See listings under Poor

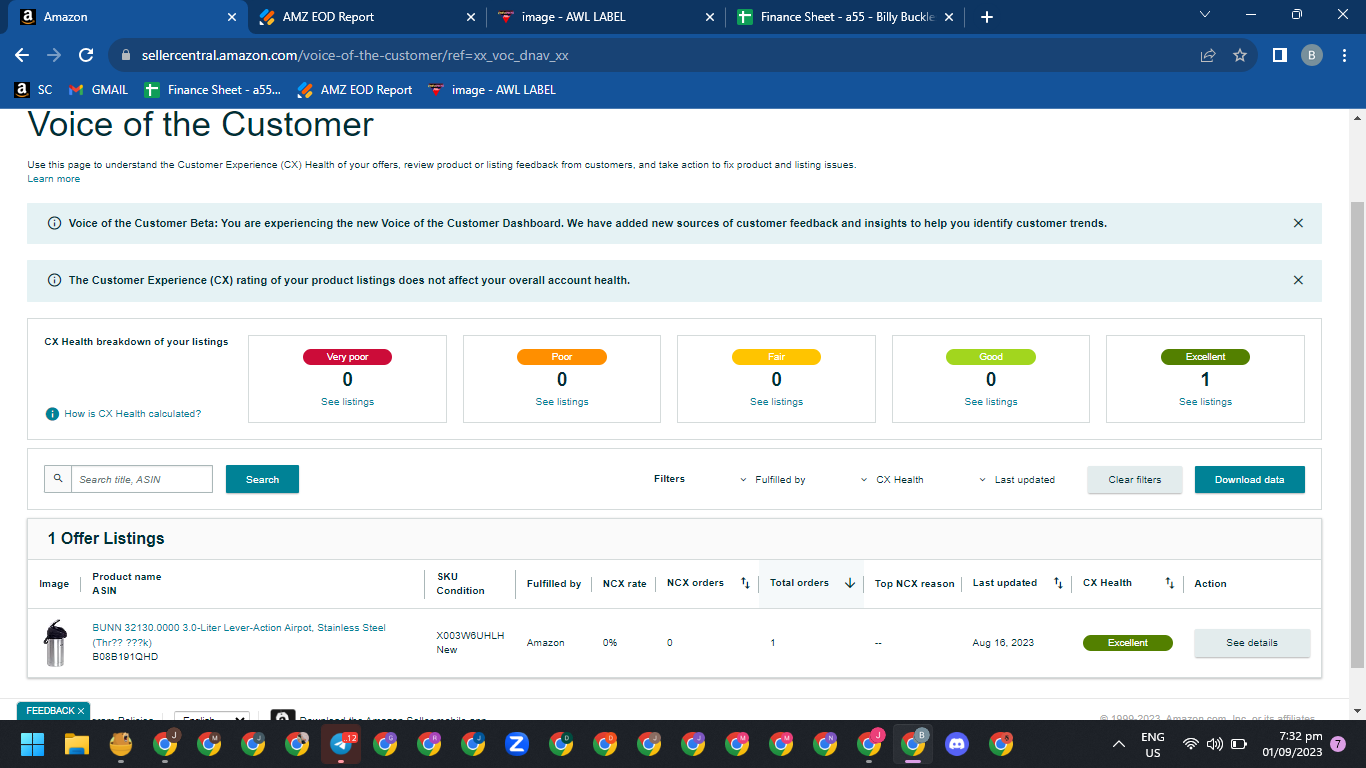(x=562, y=402)
